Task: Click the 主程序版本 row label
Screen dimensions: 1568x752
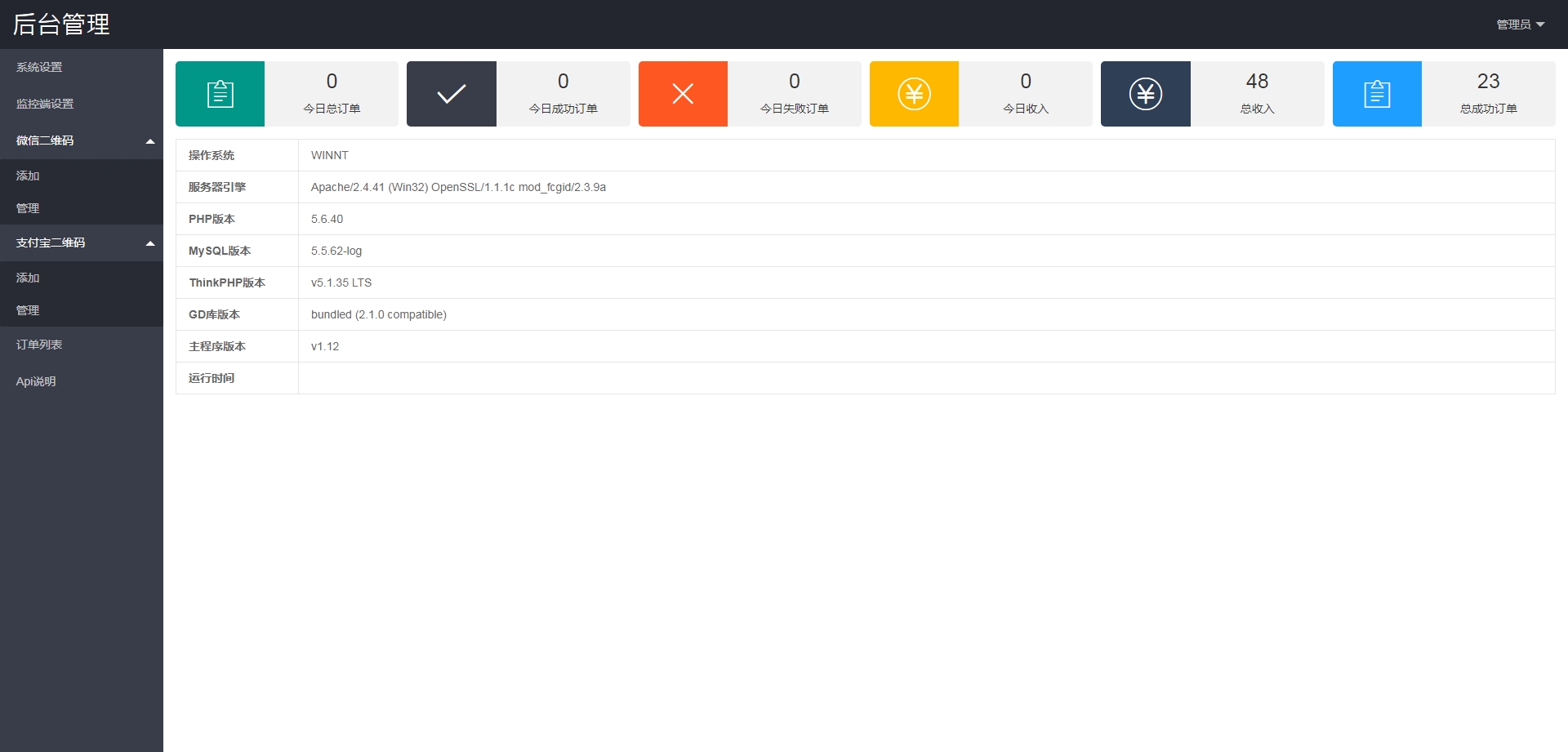Action: click(217, 346)
